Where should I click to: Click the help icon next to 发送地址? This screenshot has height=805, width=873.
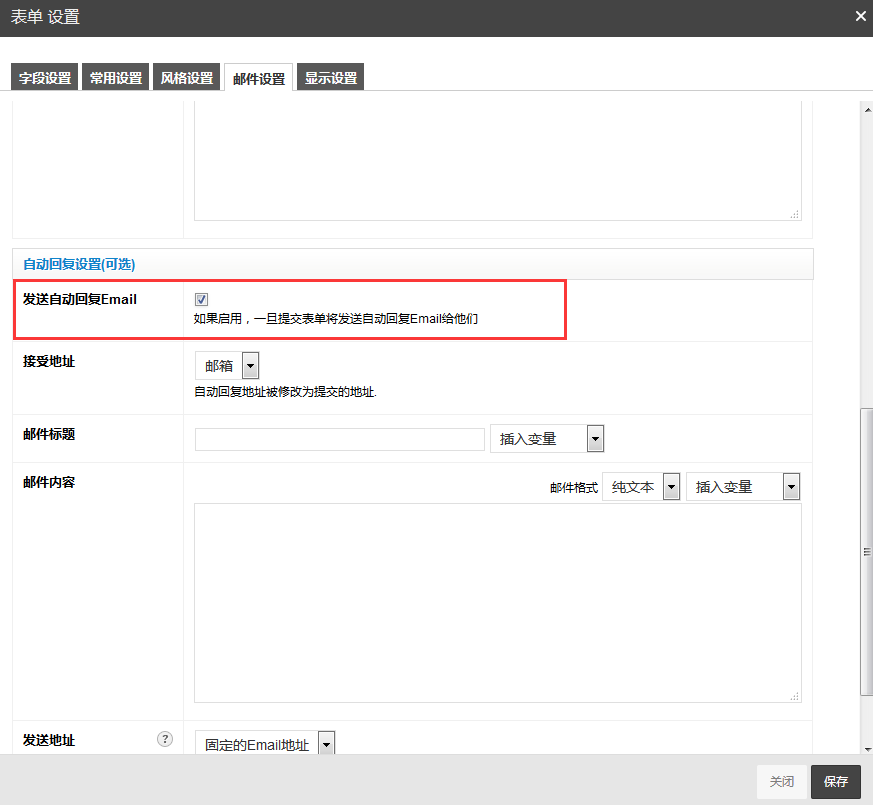click(165, 739)
